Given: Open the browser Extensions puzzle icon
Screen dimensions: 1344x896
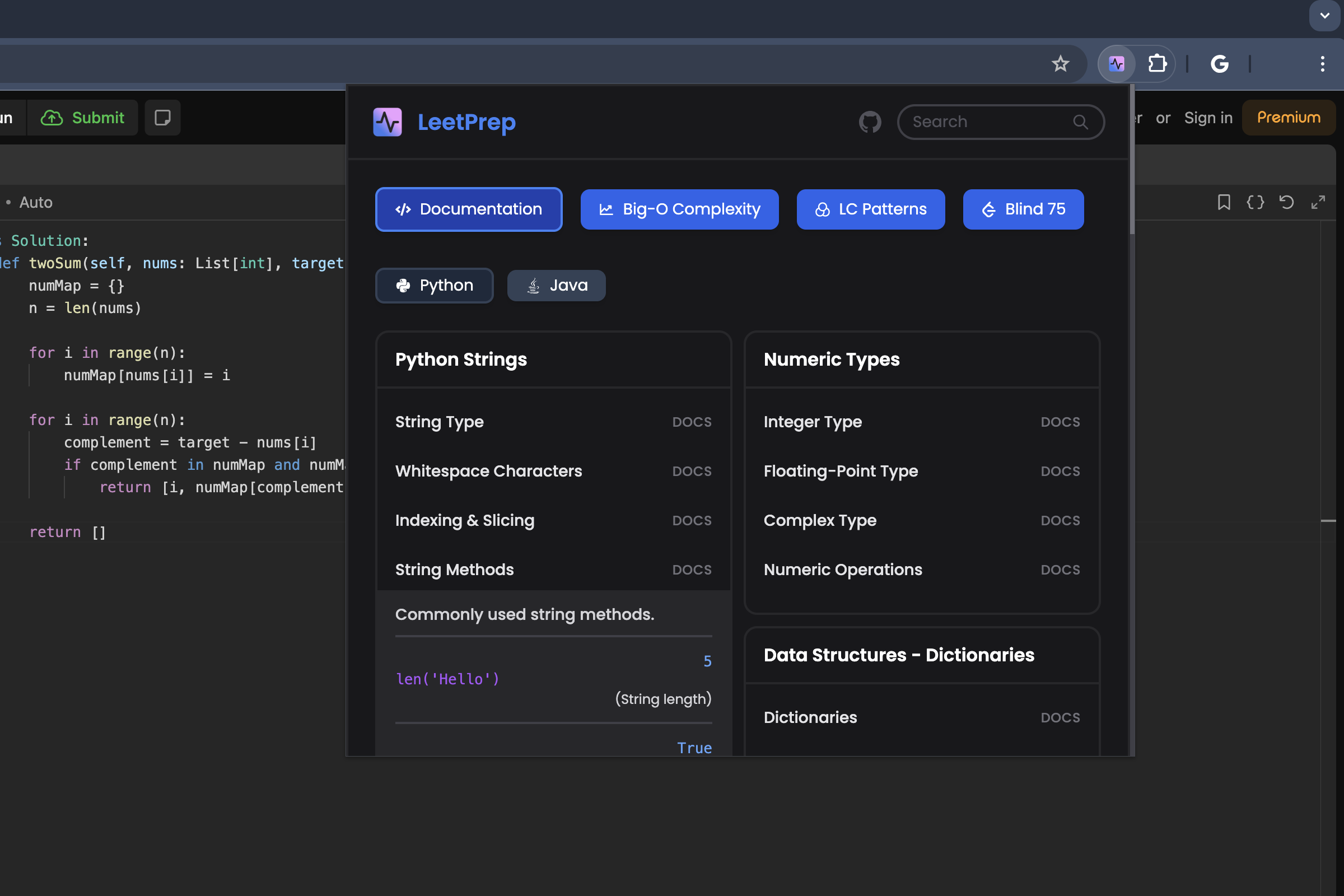Looking at the screenshot, I should pos(1157,63).
